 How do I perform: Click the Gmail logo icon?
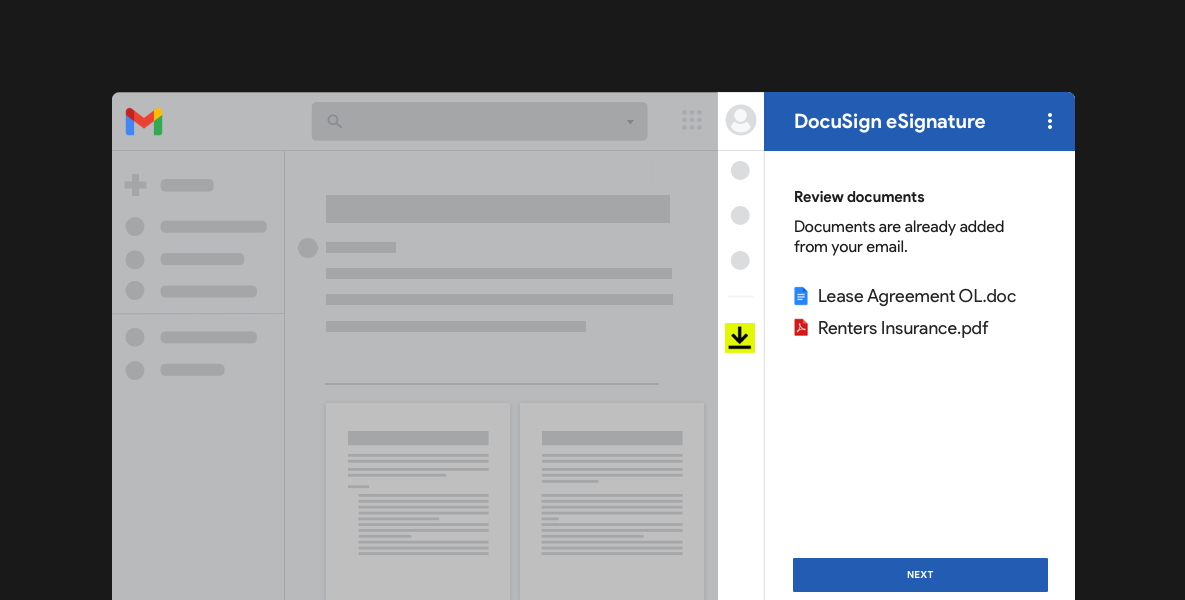pyautogui.click(x=144, y=121)
